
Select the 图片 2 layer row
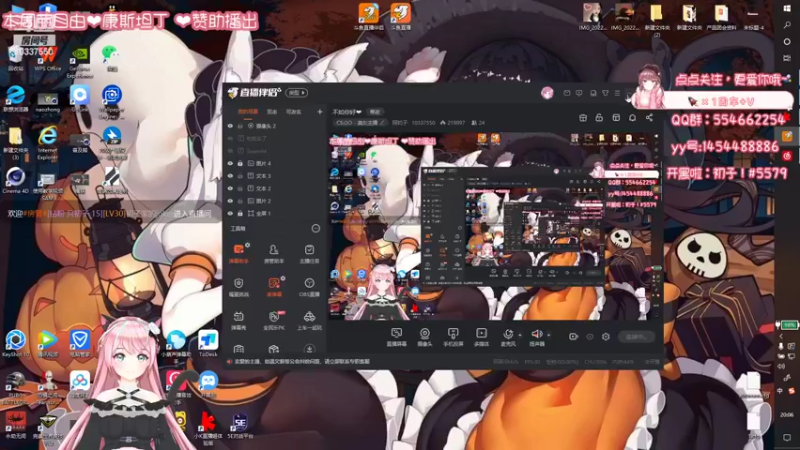[x=276, y=201]
